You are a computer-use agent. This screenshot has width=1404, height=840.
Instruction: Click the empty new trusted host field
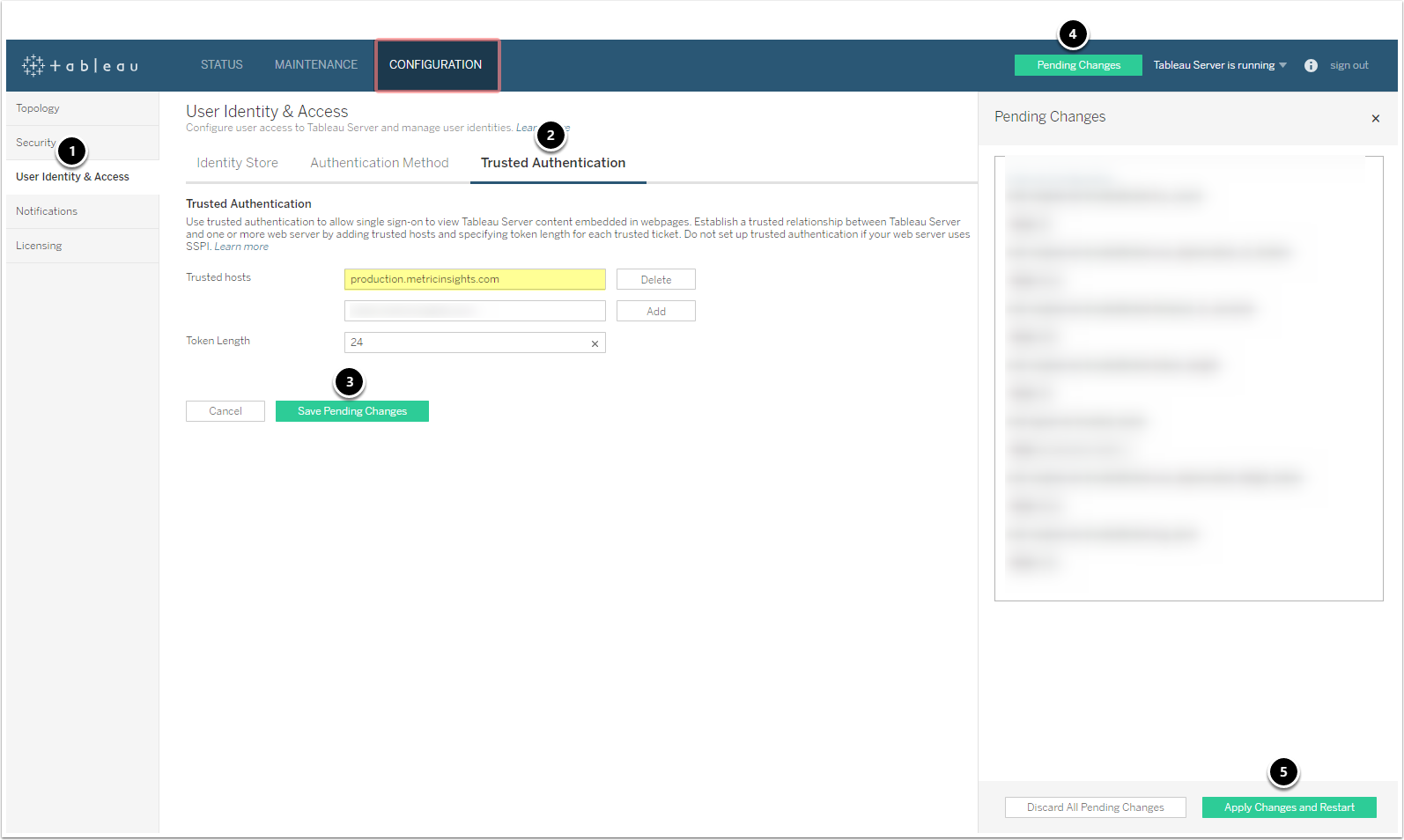click(475, 311)
